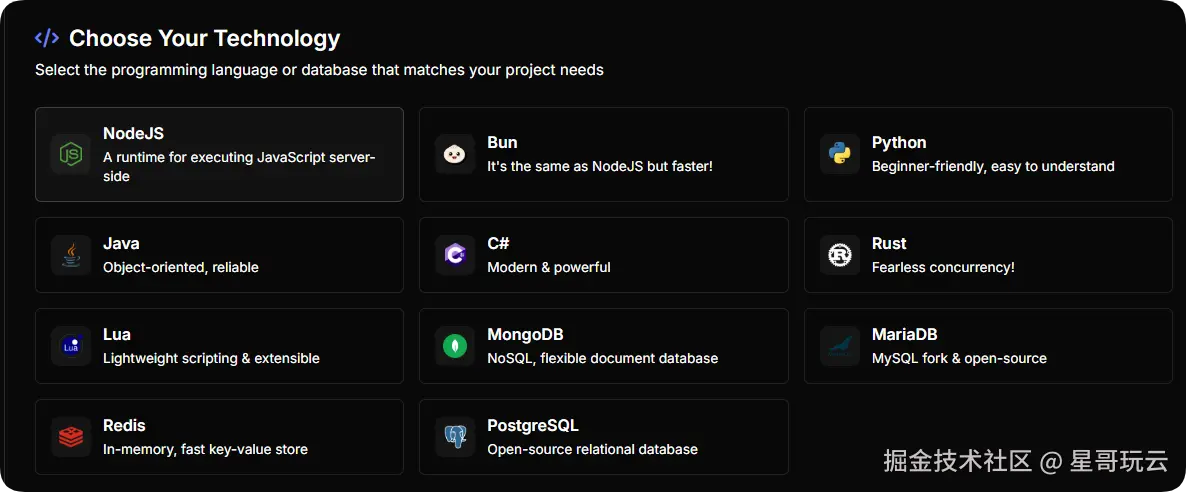Click the code brackets header icon
Image resolution: width=1186 pixels, height=492 pixels.
pos(47,38)
